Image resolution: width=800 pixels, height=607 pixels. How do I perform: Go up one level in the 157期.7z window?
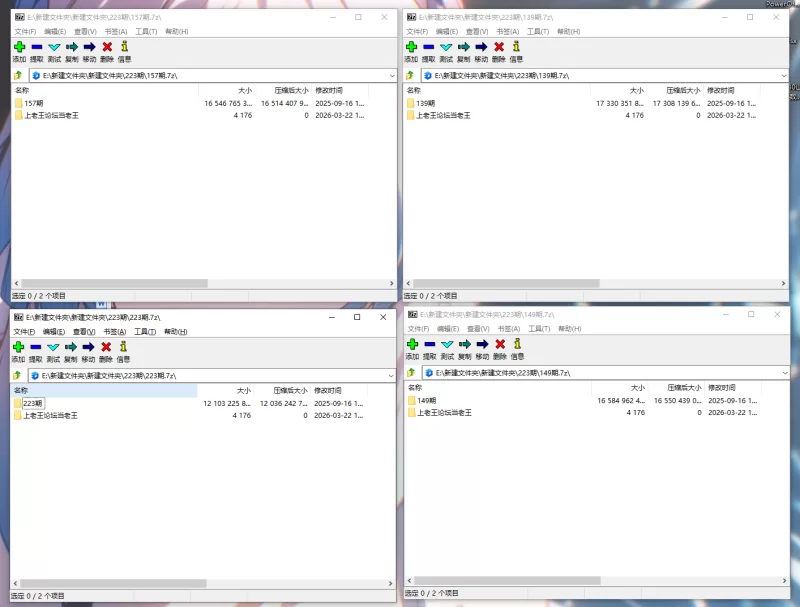(17, 75)
